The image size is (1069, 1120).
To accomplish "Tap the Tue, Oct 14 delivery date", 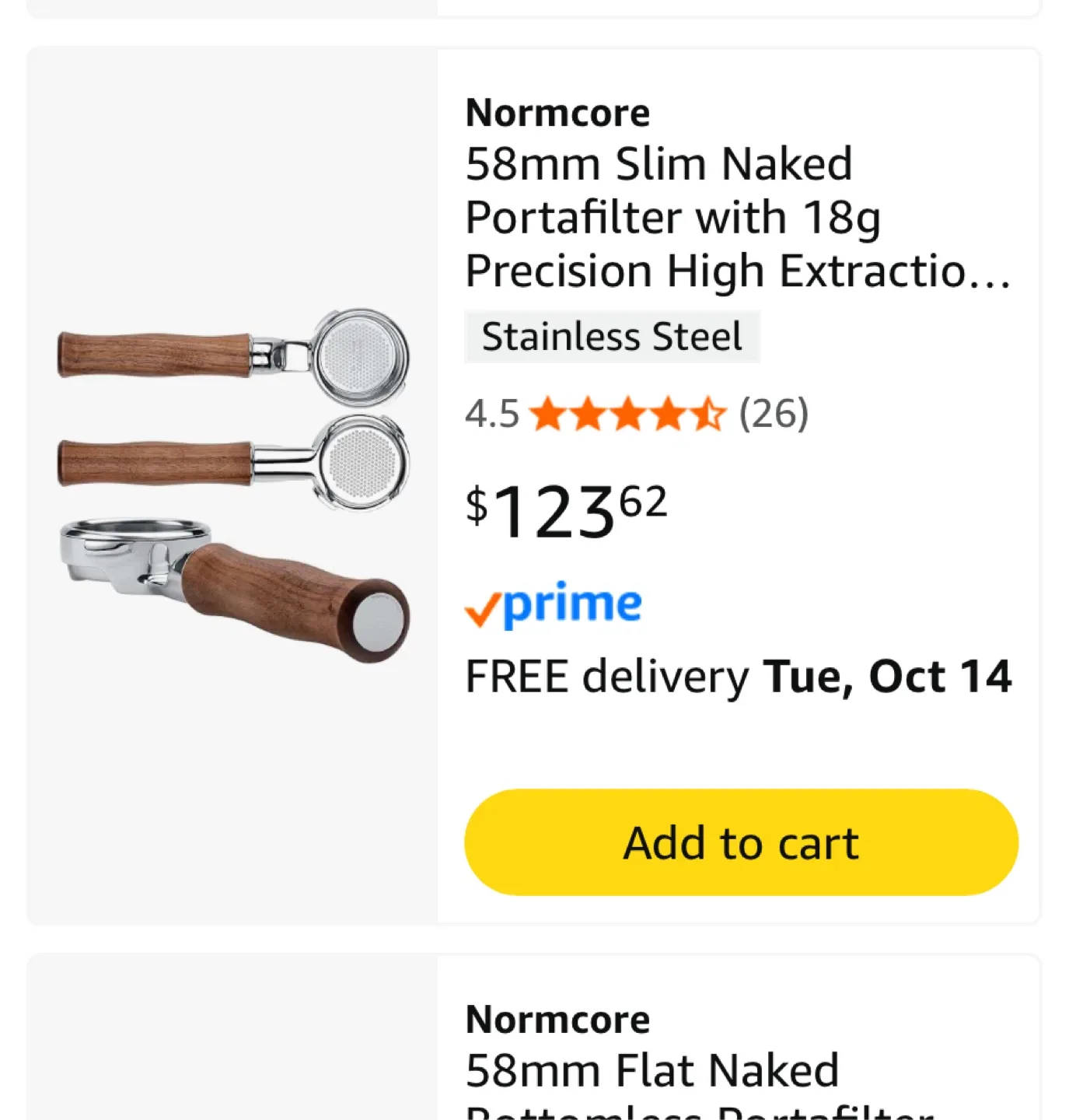I will point(887,677).
